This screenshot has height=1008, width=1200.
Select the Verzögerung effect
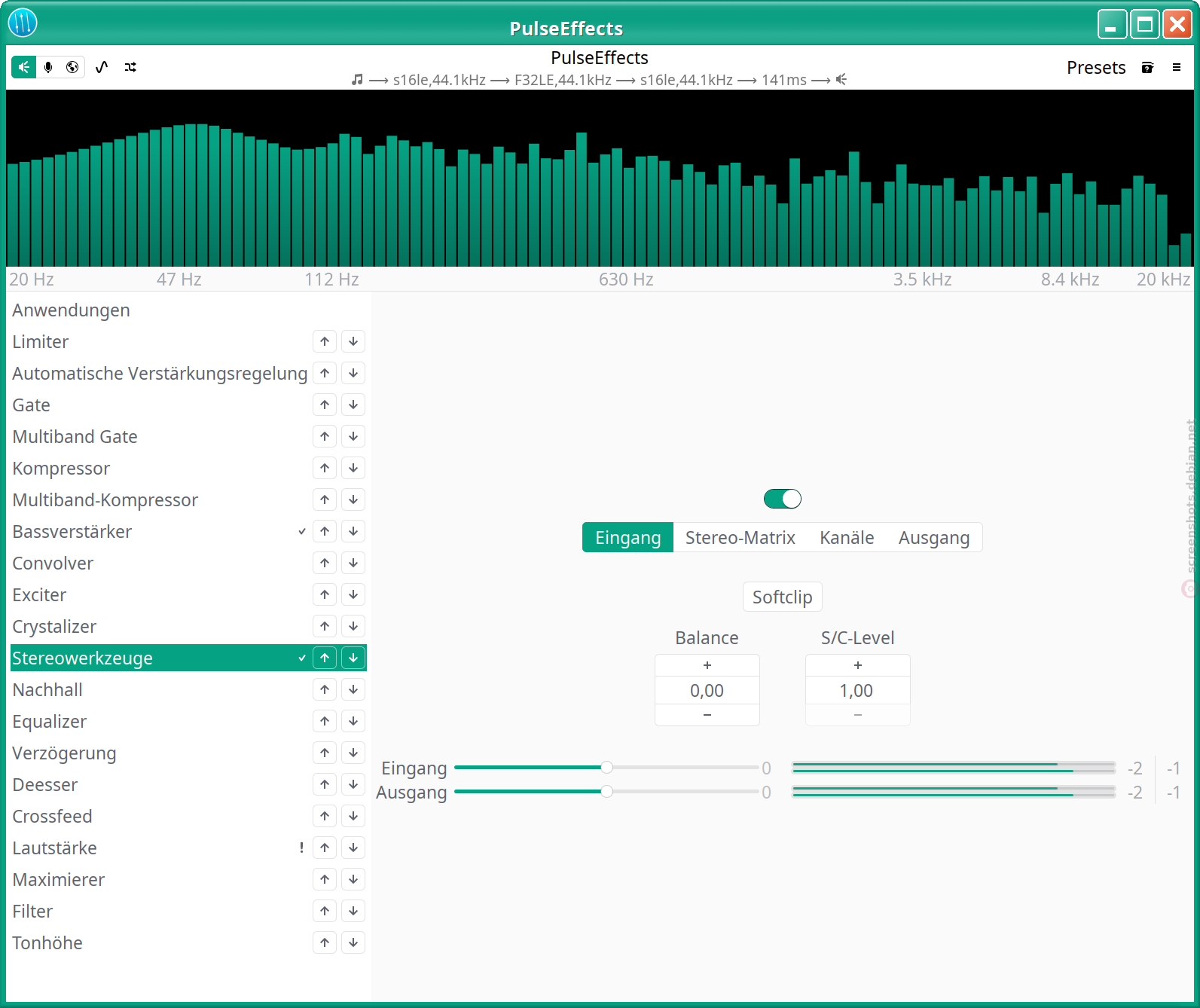click(188, 753)
